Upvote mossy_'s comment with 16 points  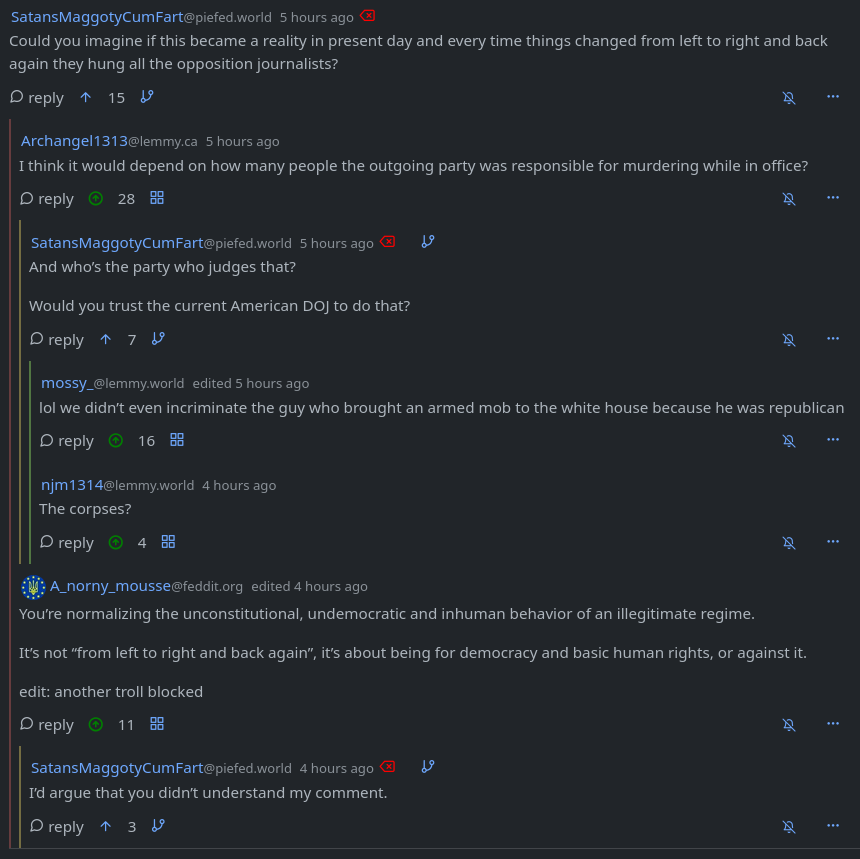click(x=116, y=441)
